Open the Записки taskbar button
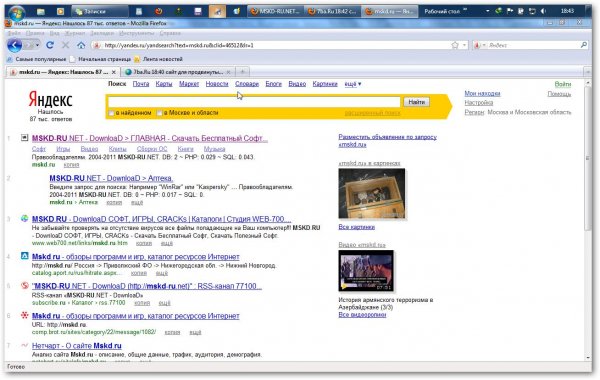This screenshot has width=600, height=380. point(99,11)
